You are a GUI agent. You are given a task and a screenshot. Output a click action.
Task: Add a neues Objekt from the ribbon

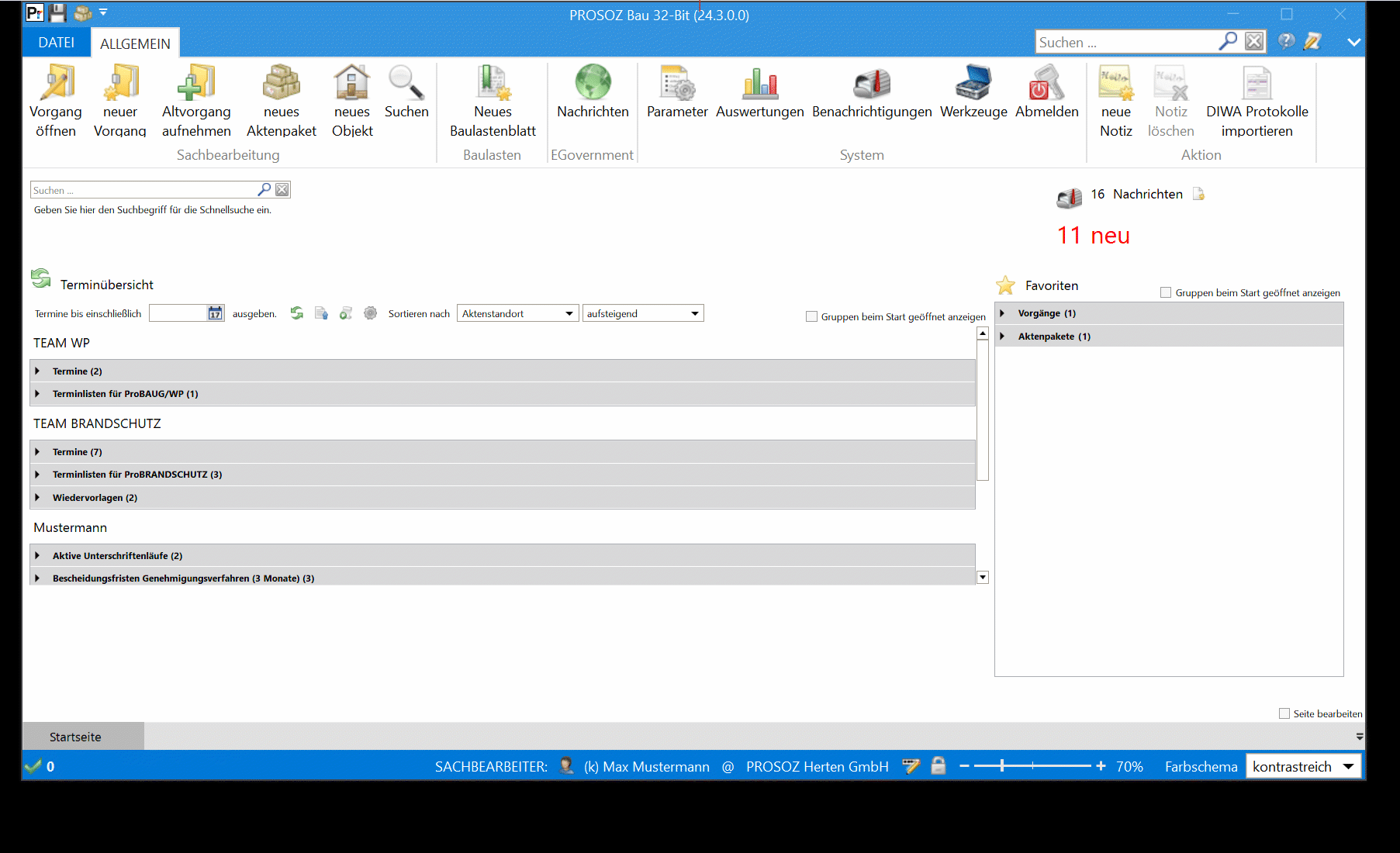(352, 102)
